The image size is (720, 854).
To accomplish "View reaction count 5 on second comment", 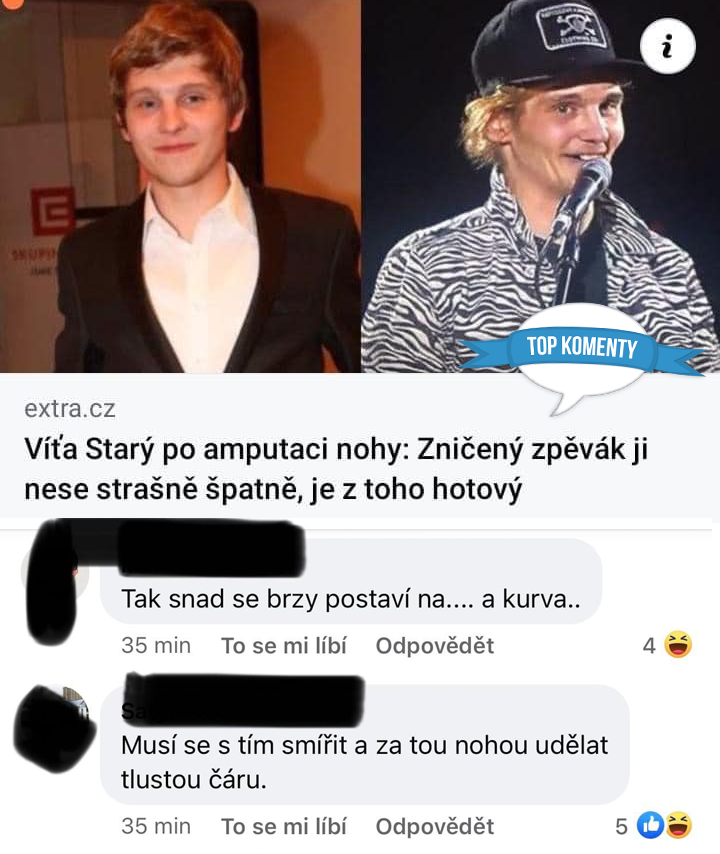I will click(621, 827).
